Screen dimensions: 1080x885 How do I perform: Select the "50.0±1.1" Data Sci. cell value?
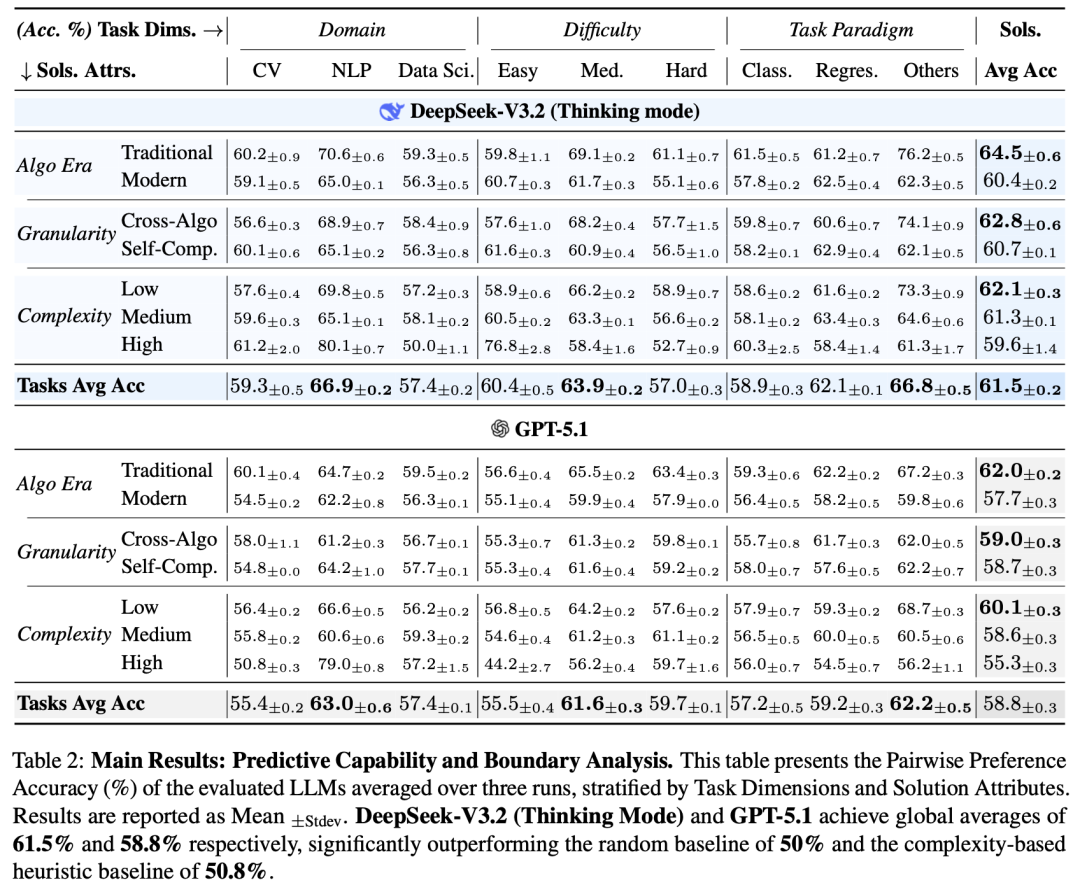pyautogui.click(x=436, y=345)
